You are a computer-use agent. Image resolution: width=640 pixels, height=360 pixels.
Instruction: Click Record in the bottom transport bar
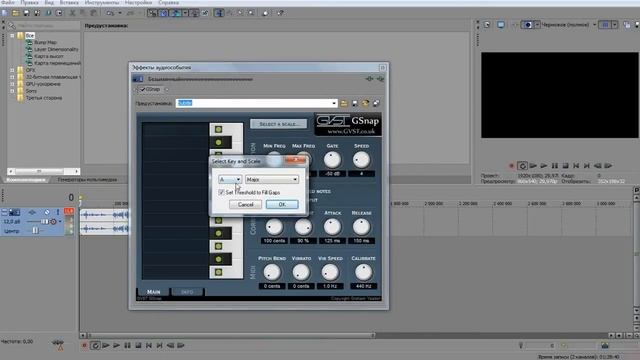click(x=84, y=345)
